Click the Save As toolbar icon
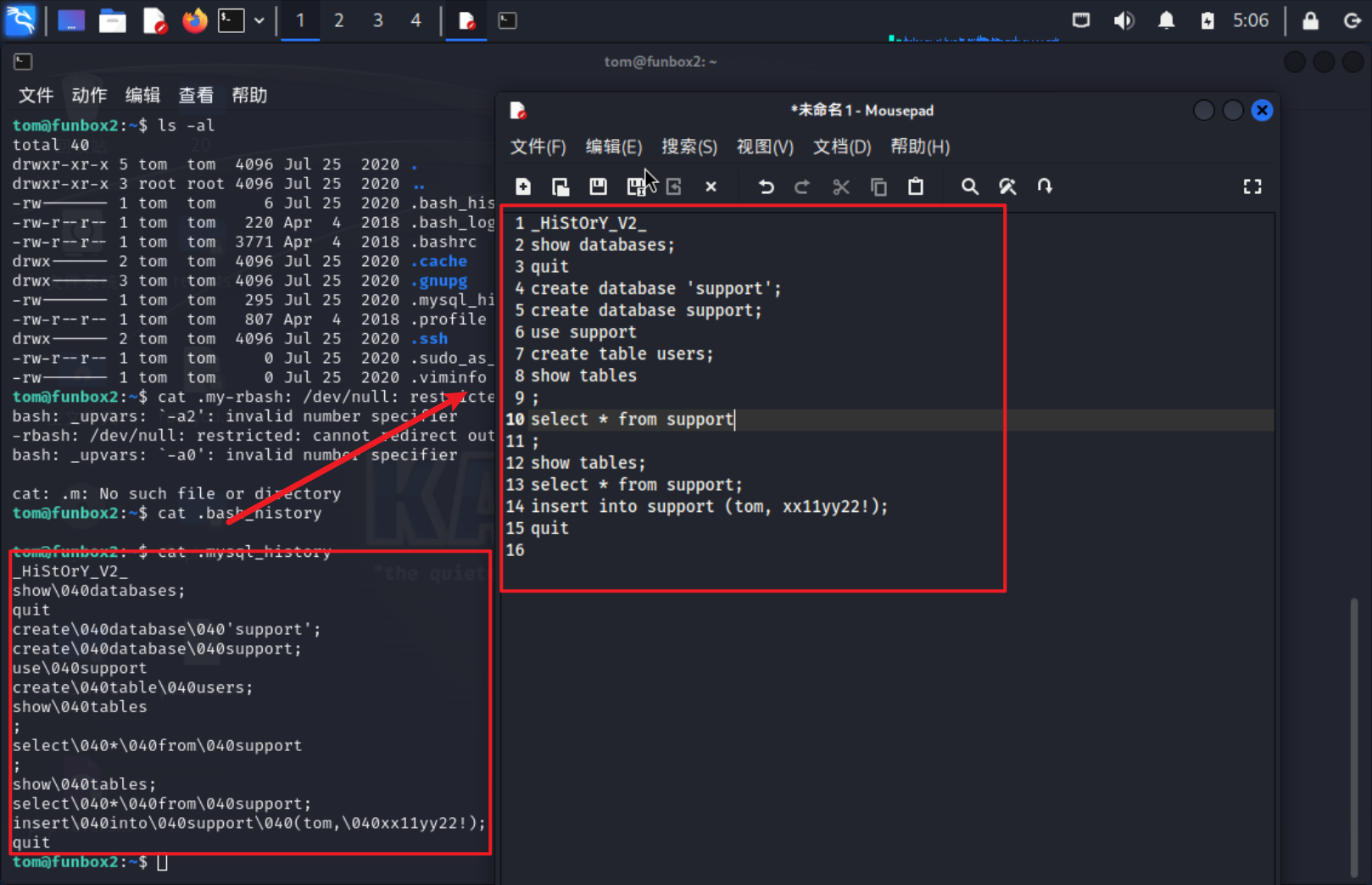 [636, 186]
